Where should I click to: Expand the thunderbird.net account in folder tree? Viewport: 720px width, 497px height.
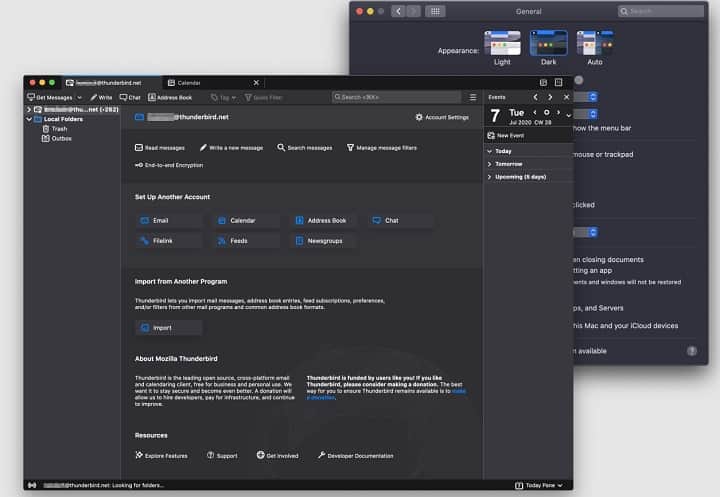[29, 109]
